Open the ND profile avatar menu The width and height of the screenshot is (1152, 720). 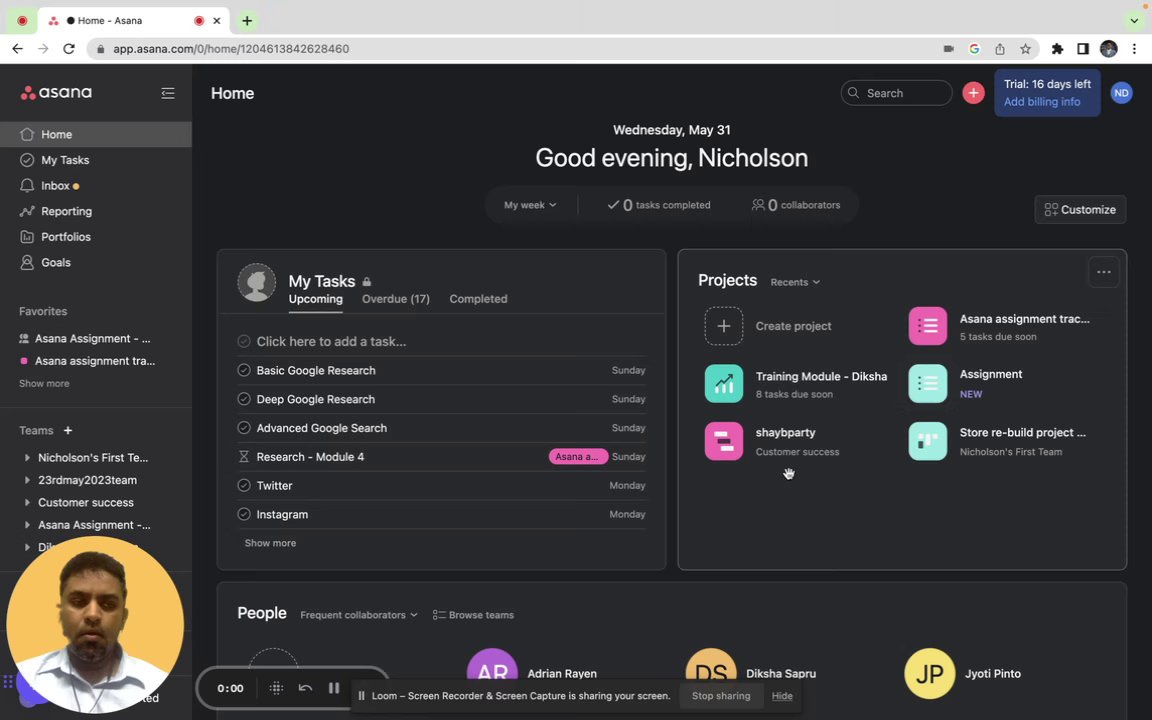(x=1121, y=93)
